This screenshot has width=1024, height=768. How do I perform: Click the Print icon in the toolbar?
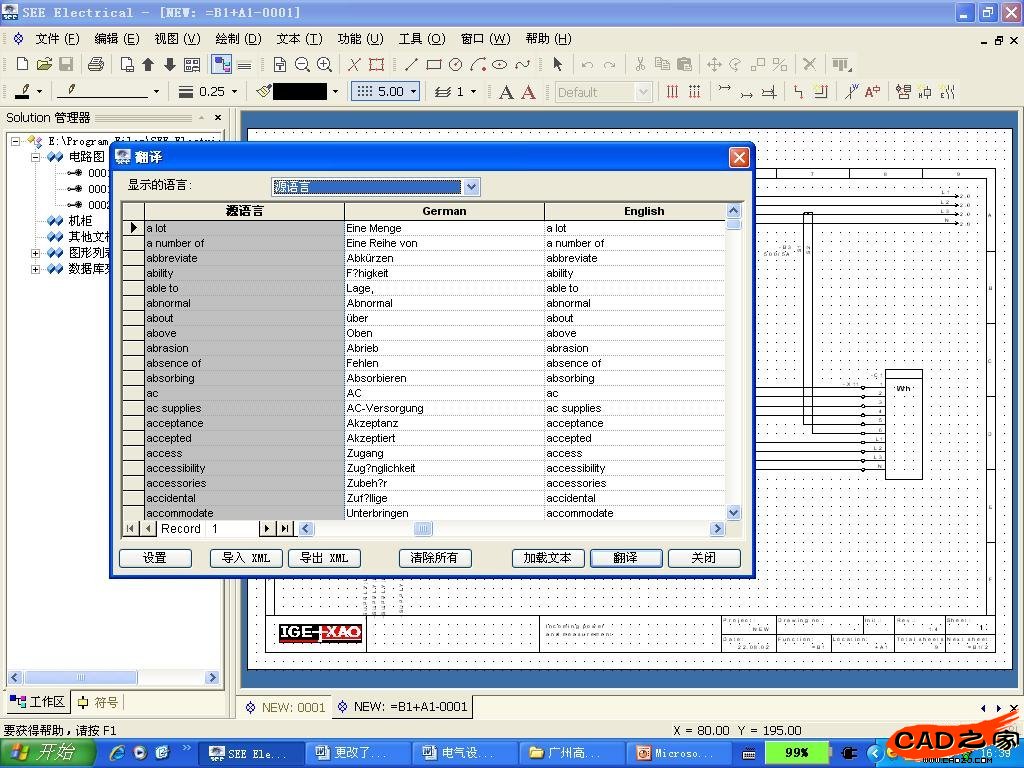coord(96,65)
